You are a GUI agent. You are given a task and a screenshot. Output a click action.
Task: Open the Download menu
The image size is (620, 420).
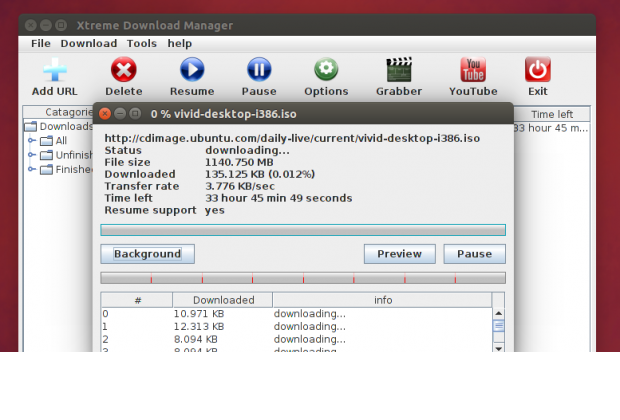(x=89, y=44)
